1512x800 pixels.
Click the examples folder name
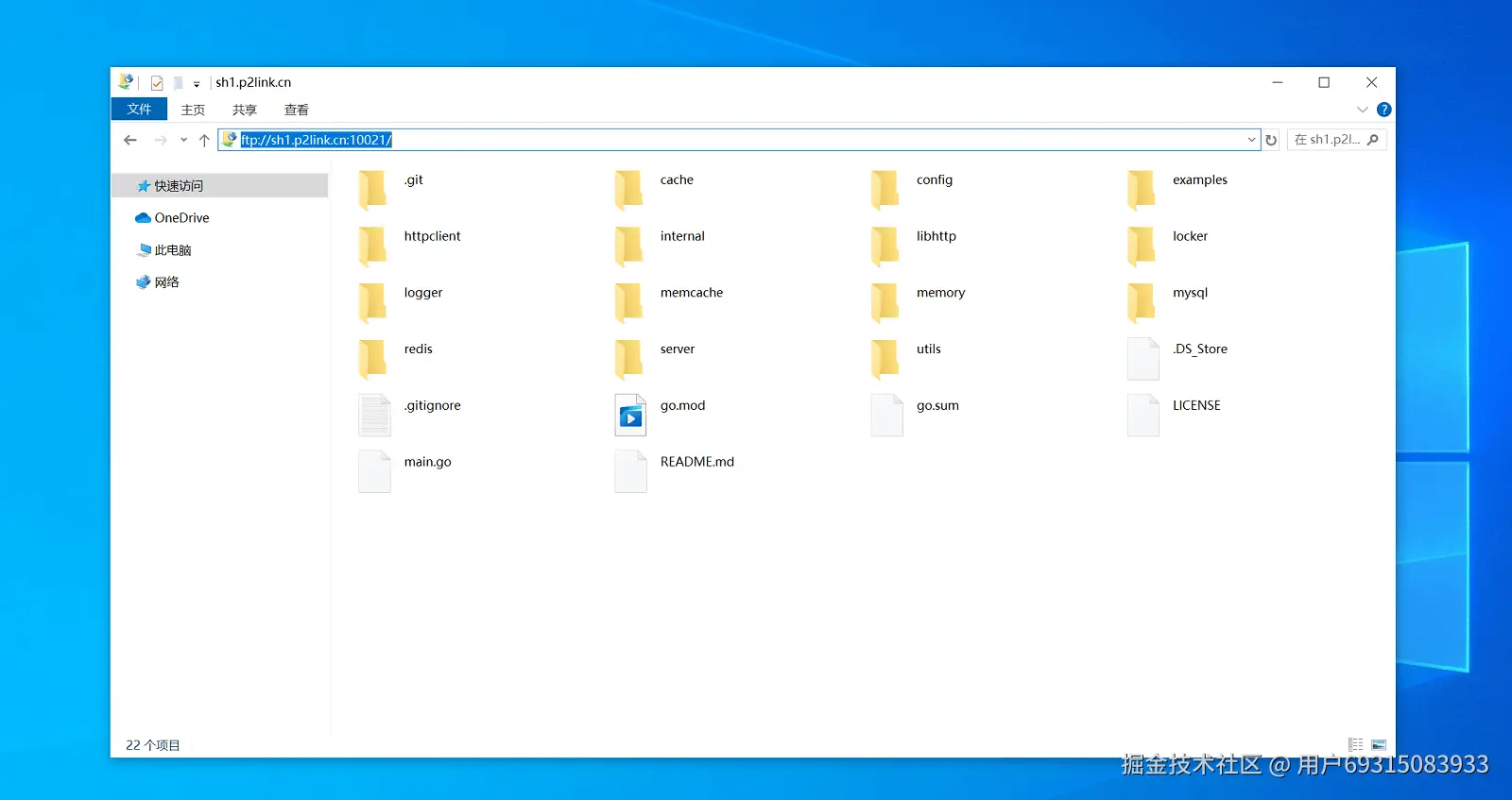1200,179
